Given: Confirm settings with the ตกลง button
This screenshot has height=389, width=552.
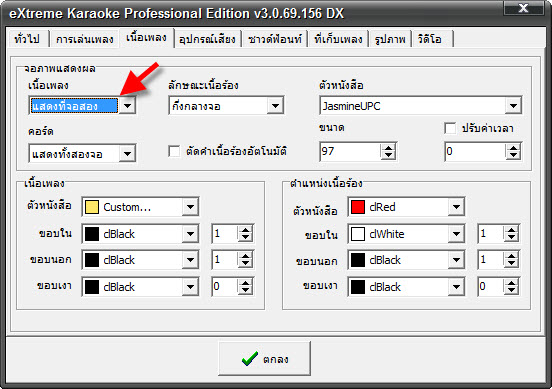Looking at the screenshot, I should [x=264, y=358].
